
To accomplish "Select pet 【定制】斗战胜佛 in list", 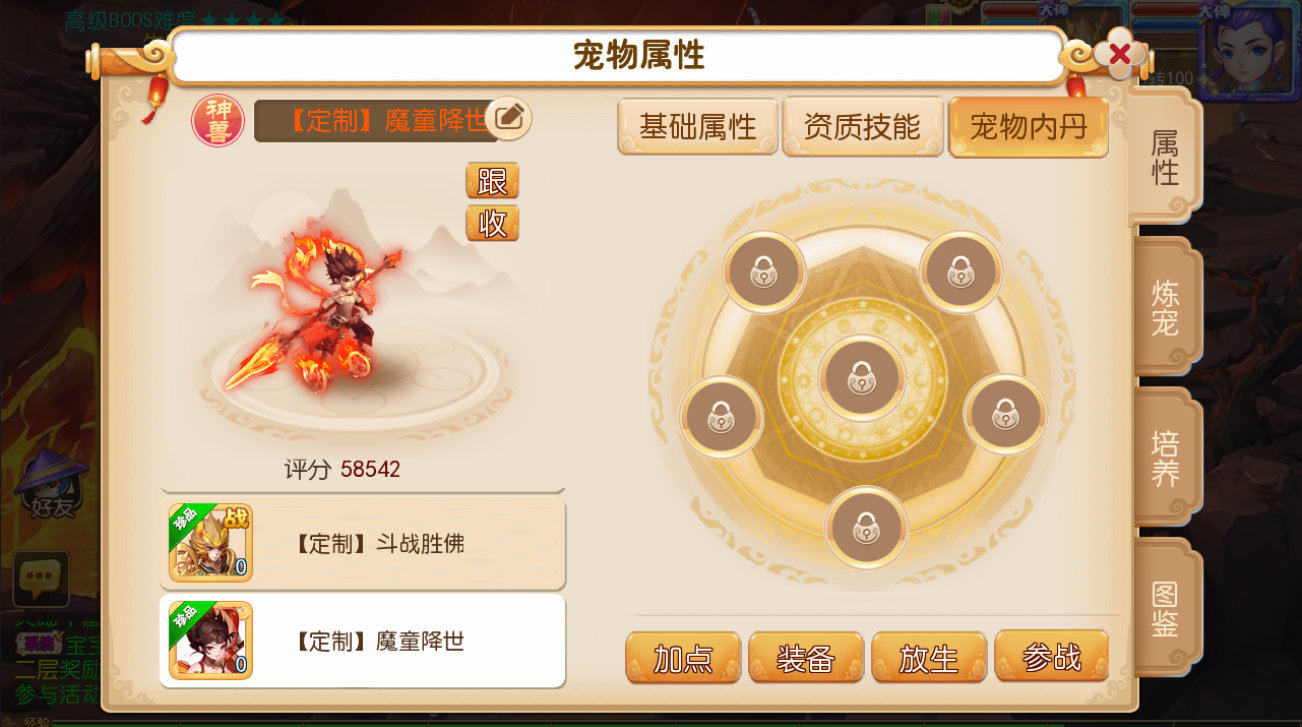I will tap(363, 544).
